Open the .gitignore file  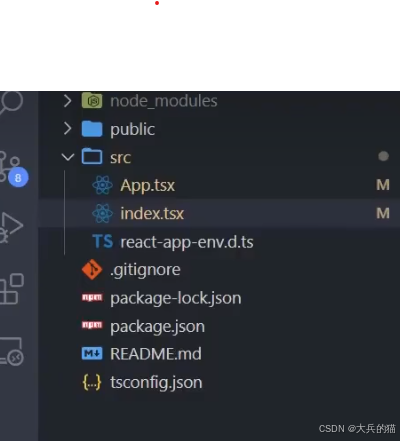(145, 270)
